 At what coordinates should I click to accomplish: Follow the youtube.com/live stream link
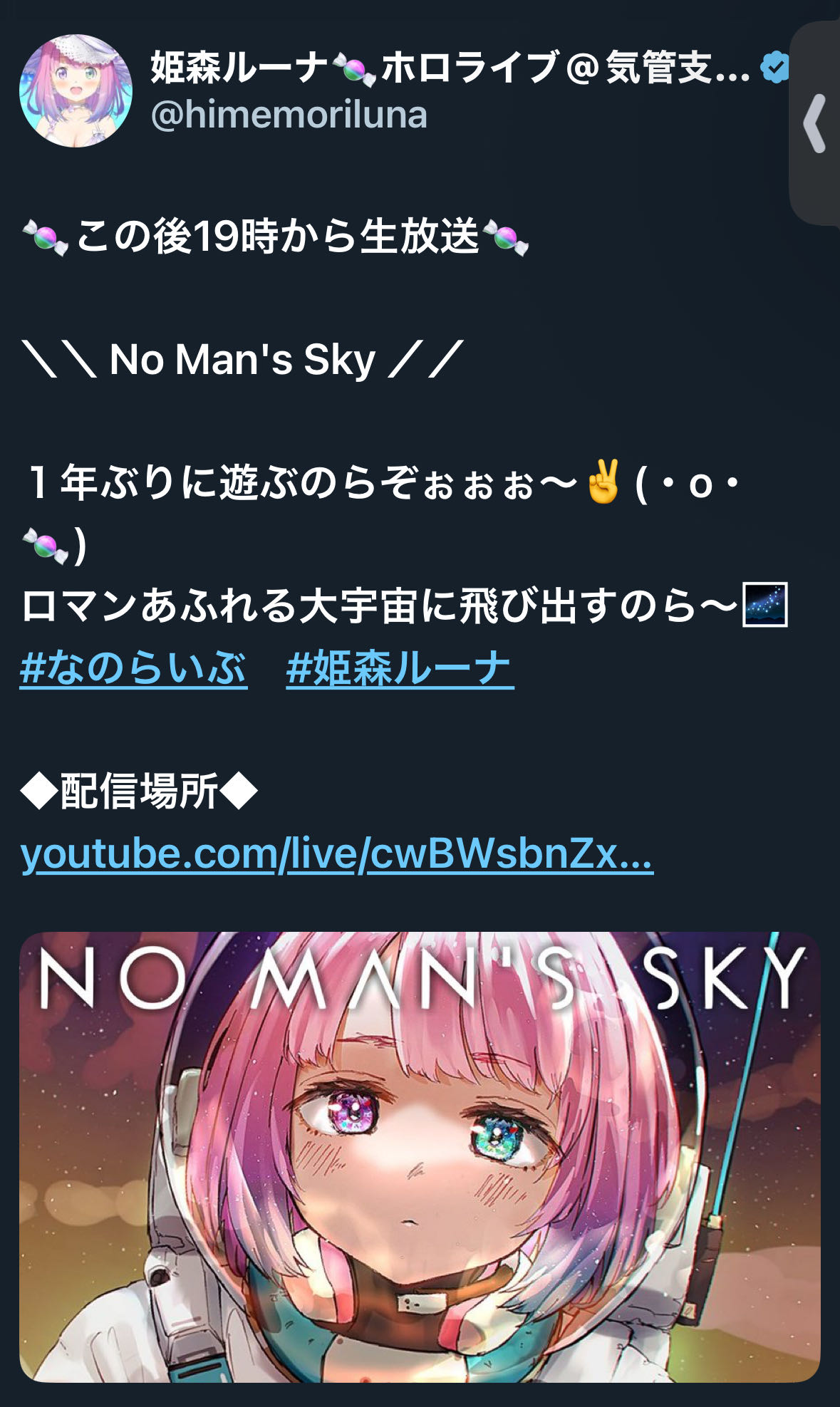(x=337, y=853)
